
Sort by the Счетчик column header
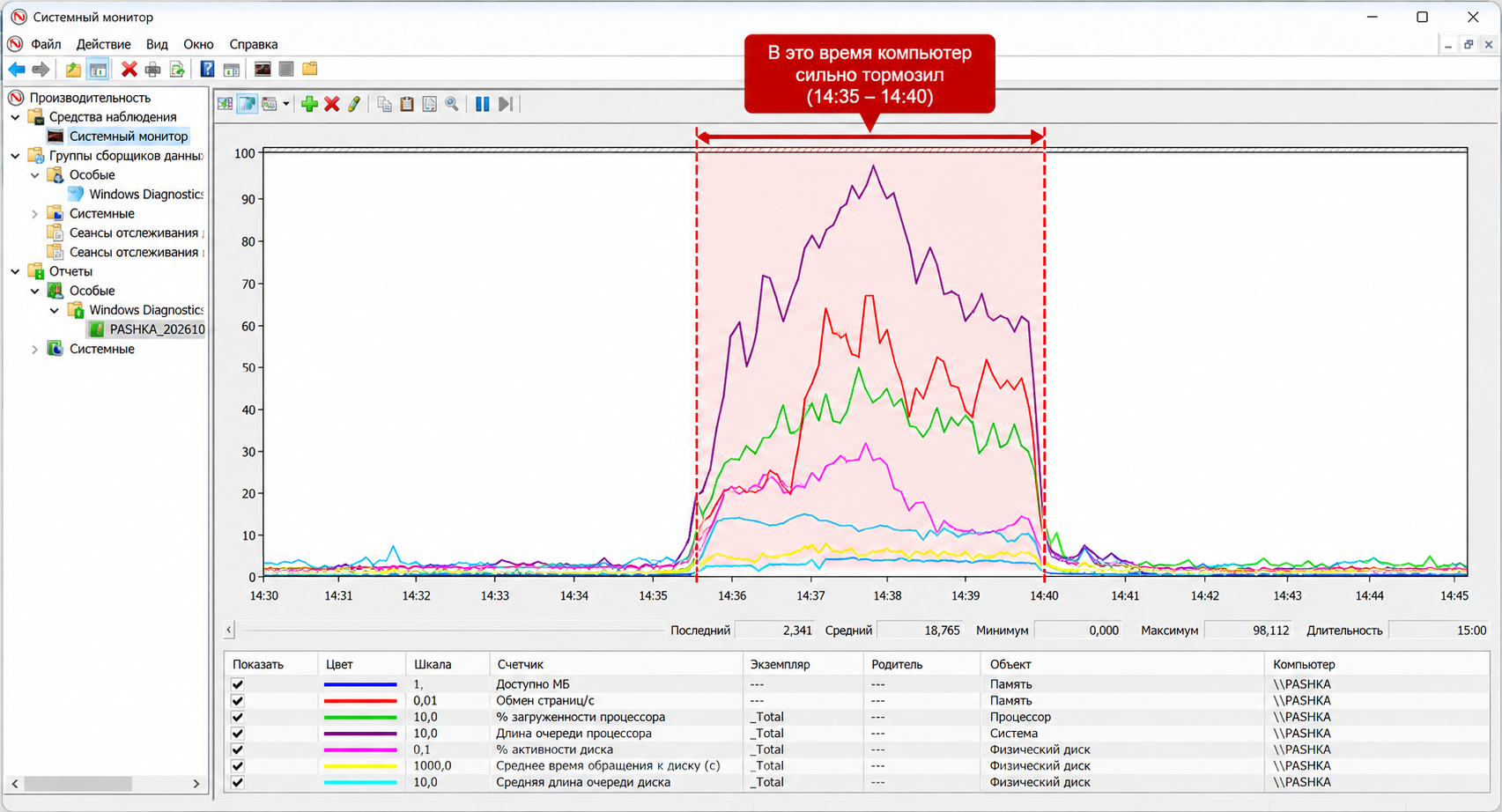(x=616, y=664)
